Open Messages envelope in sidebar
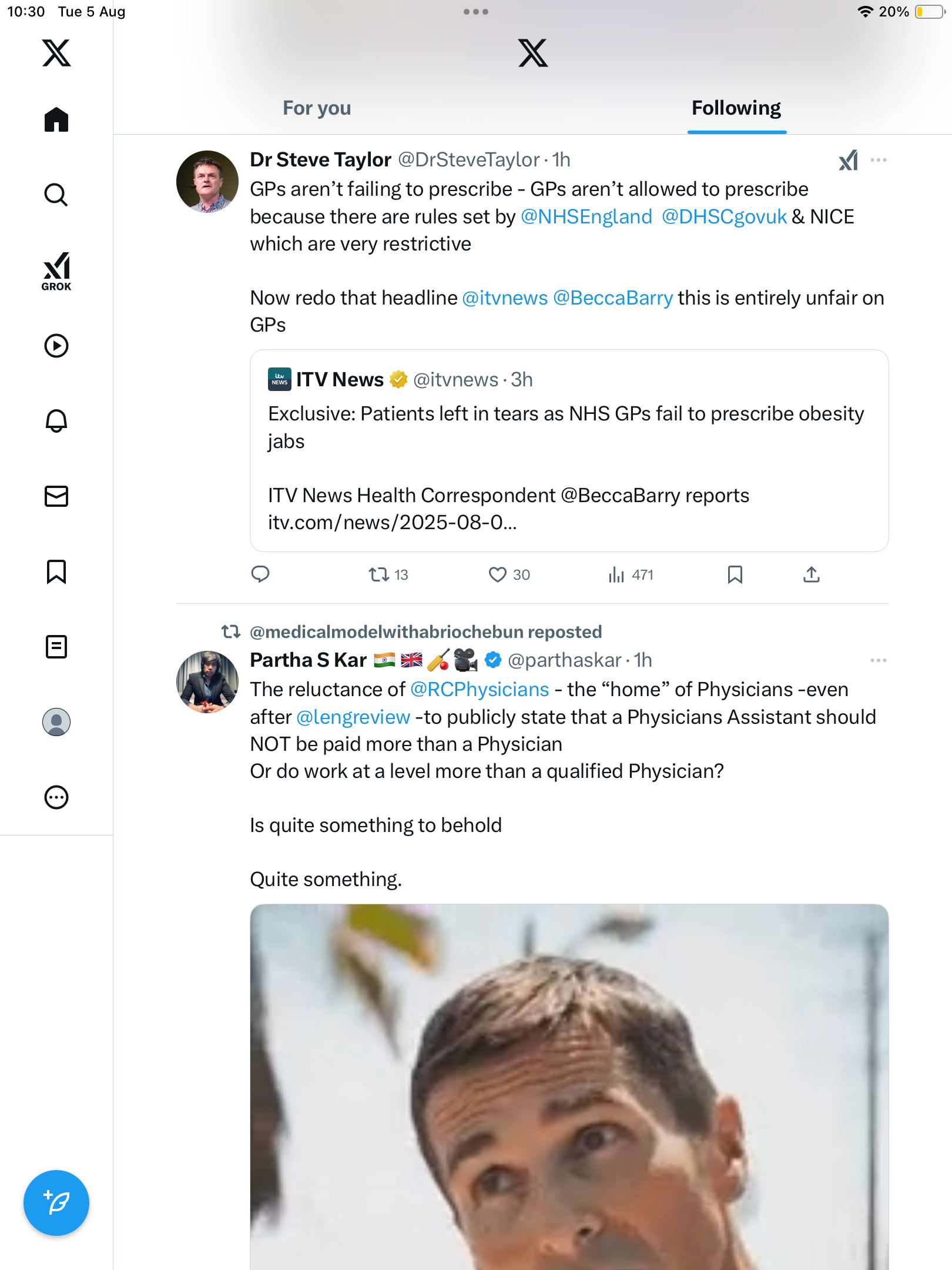 pos(56,496)
